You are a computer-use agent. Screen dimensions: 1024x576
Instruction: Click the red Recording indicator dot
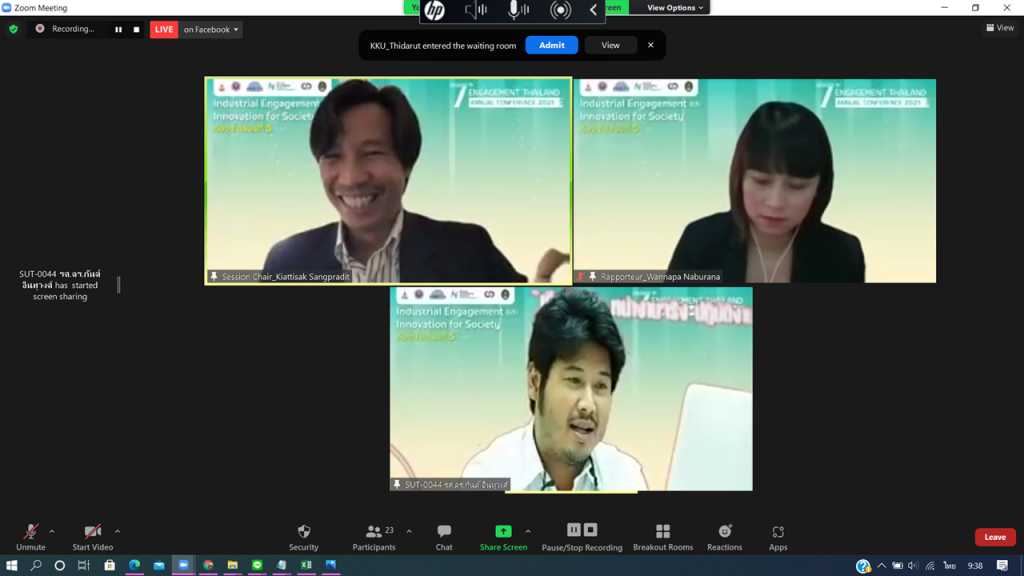pos(40,29)
